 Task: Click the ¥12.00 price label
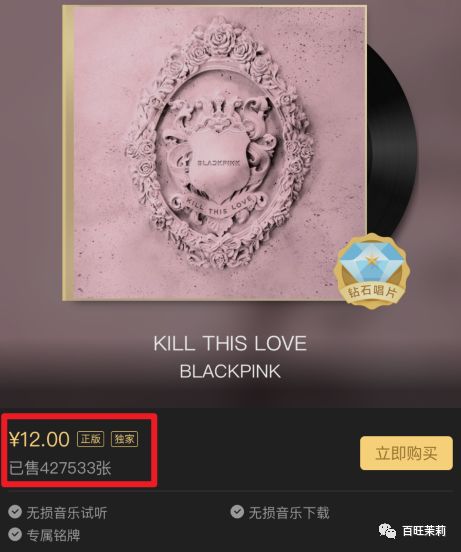39,439
